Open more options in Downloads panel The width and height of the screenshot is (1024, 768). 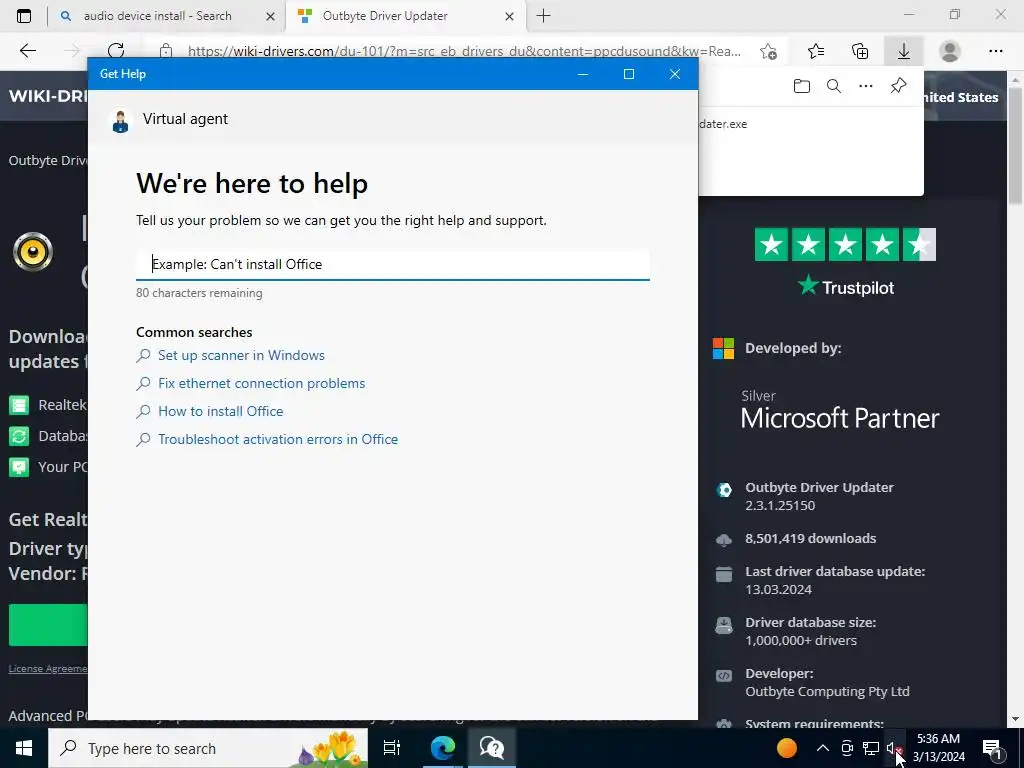click(866, 86)
